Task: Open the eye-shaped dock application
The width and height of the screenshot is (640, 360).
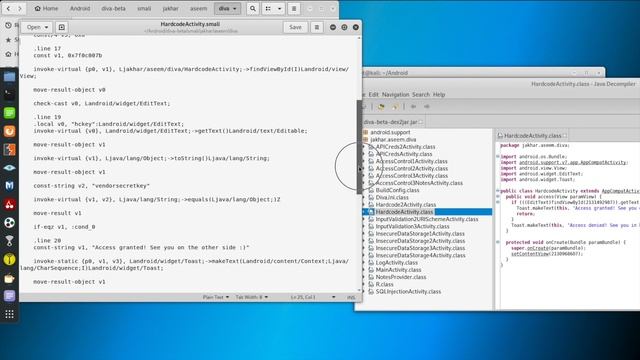Action: (9, 168)
